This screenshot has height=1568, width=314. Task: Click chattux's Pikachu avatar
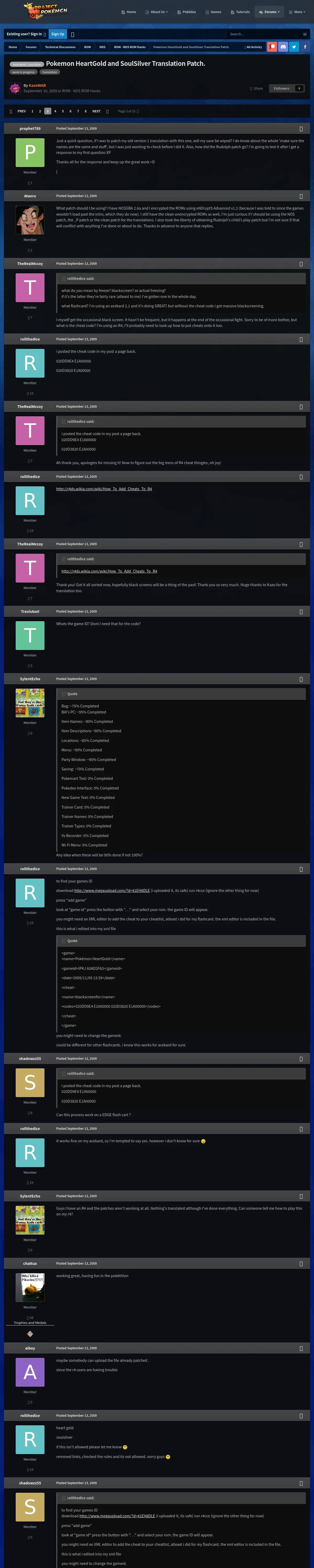pos(30,1287)
